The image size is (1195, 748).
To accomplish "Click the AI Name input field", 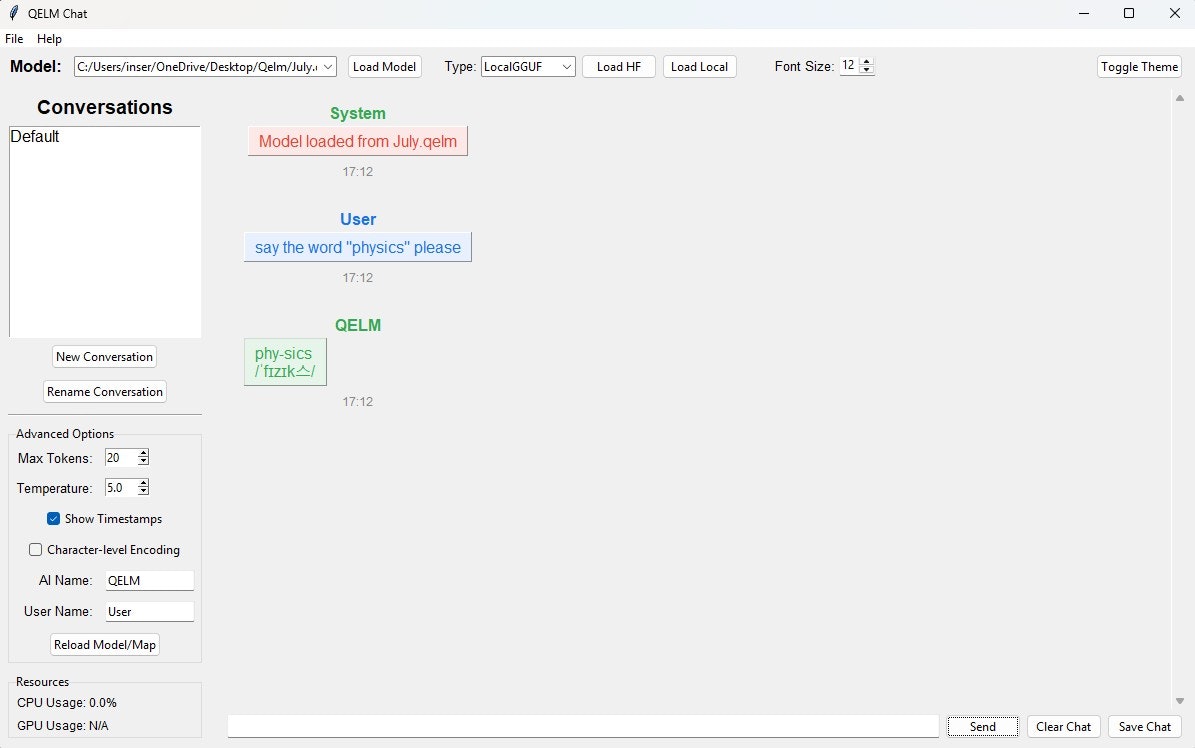I will [148, 580].
